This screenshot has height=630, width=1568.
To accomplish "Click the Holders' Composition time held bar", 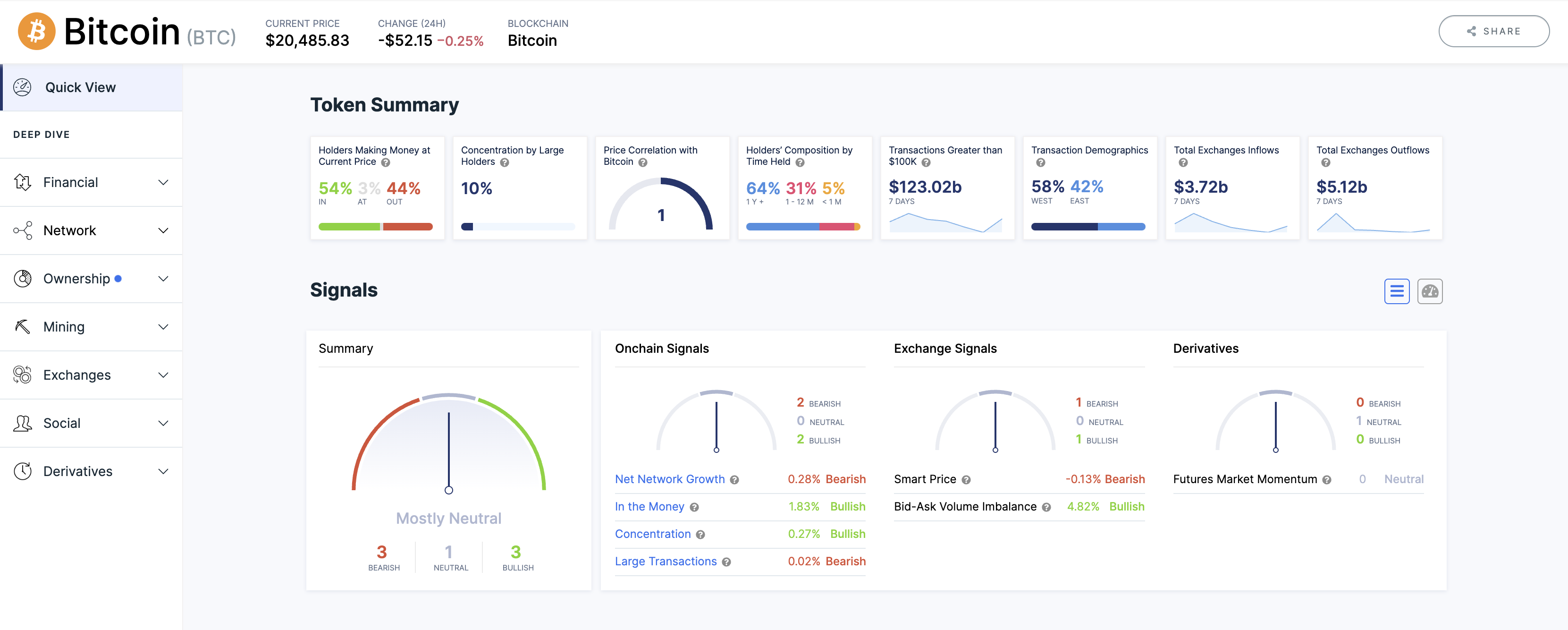I will pyautogui.click(x=803, y=227).
